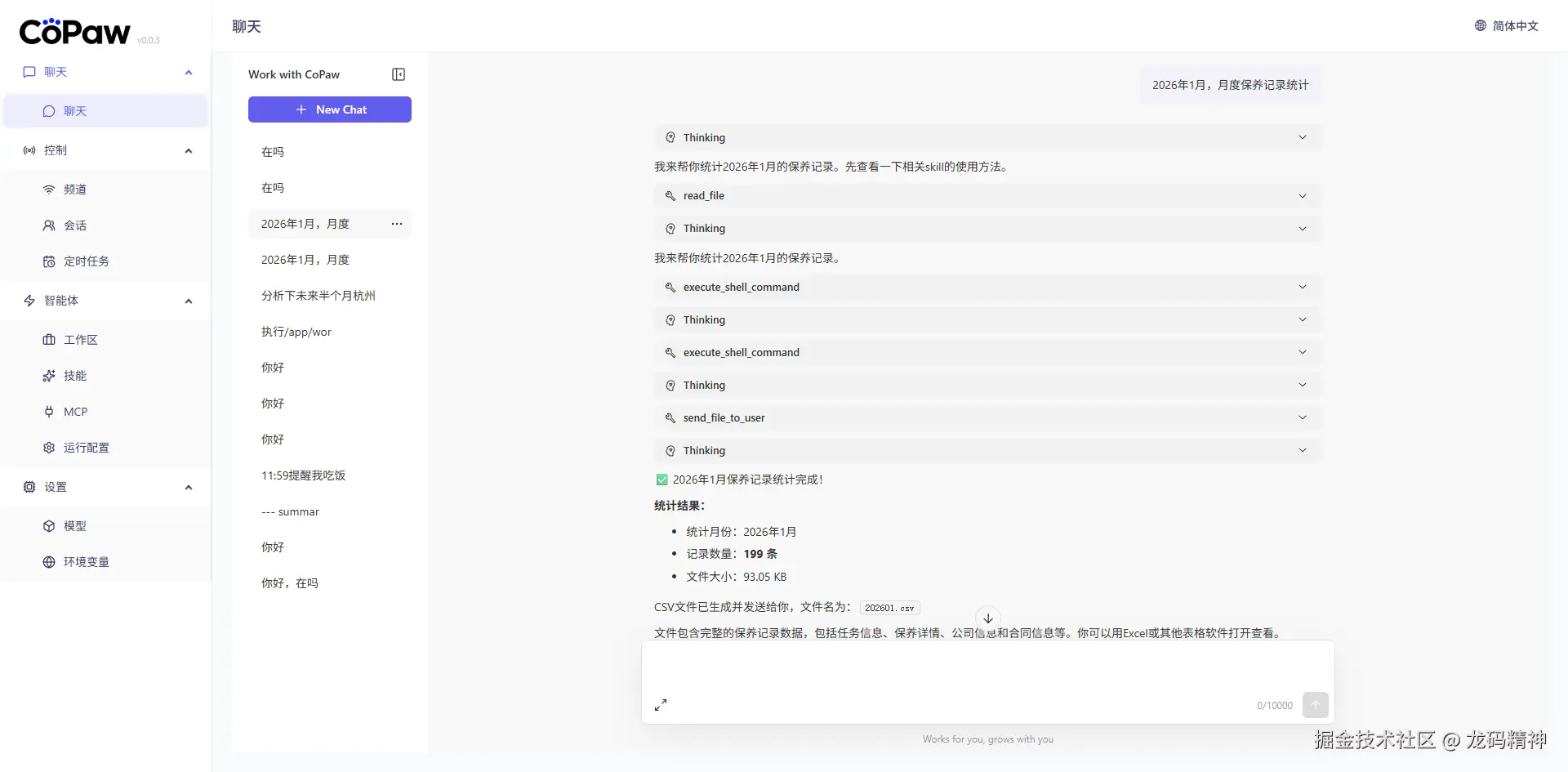
Task: Expand the read_file block chevron
Action: [1303, 196]
